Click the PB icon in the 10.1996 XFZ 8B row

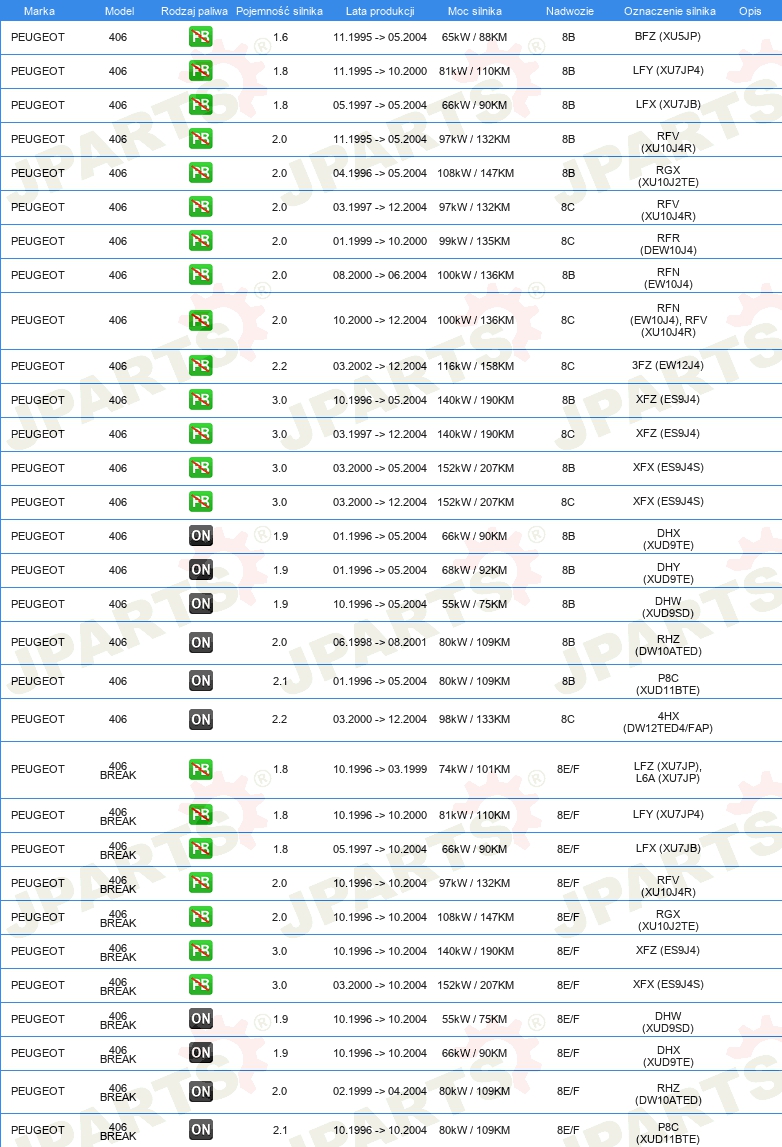[200, 399]
